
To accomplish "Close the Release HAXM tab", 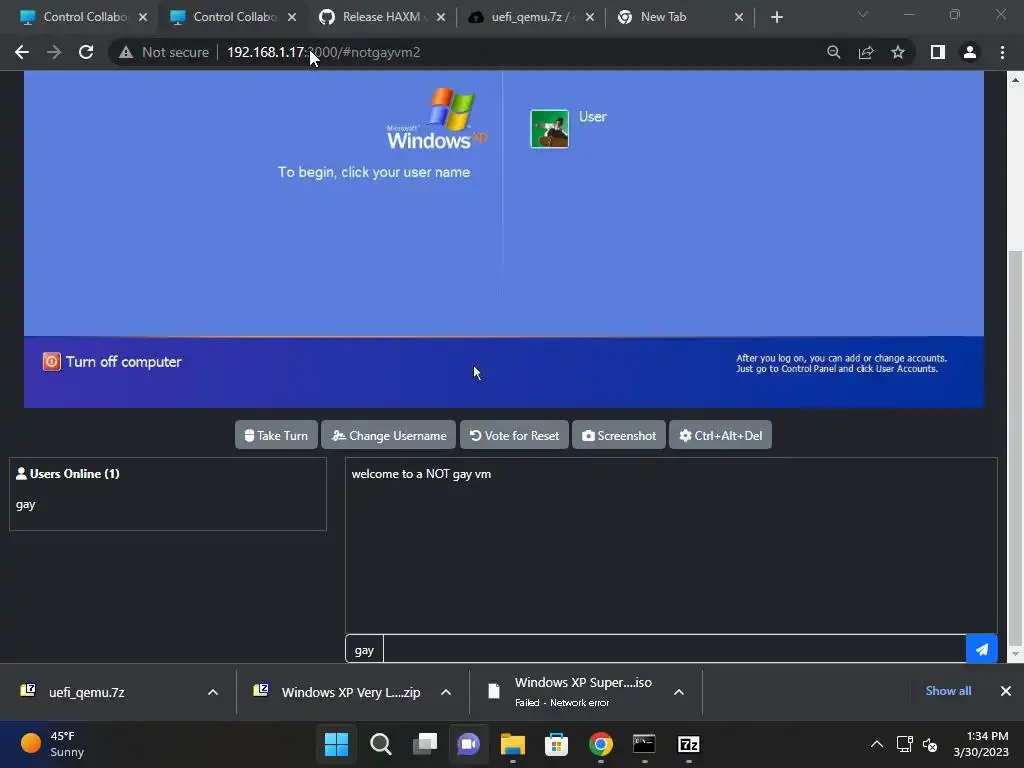I will 441,17.
